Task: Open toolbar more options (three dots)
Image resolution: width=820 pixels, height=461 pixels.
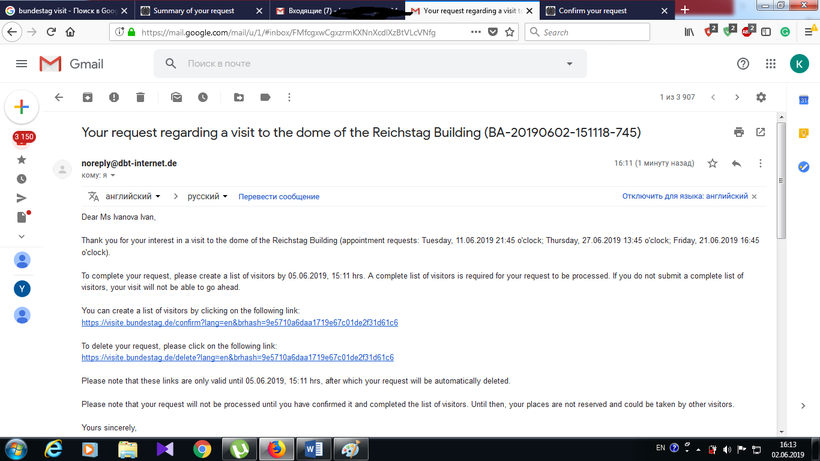Action: pyautogui.click(x=289, y=97)
